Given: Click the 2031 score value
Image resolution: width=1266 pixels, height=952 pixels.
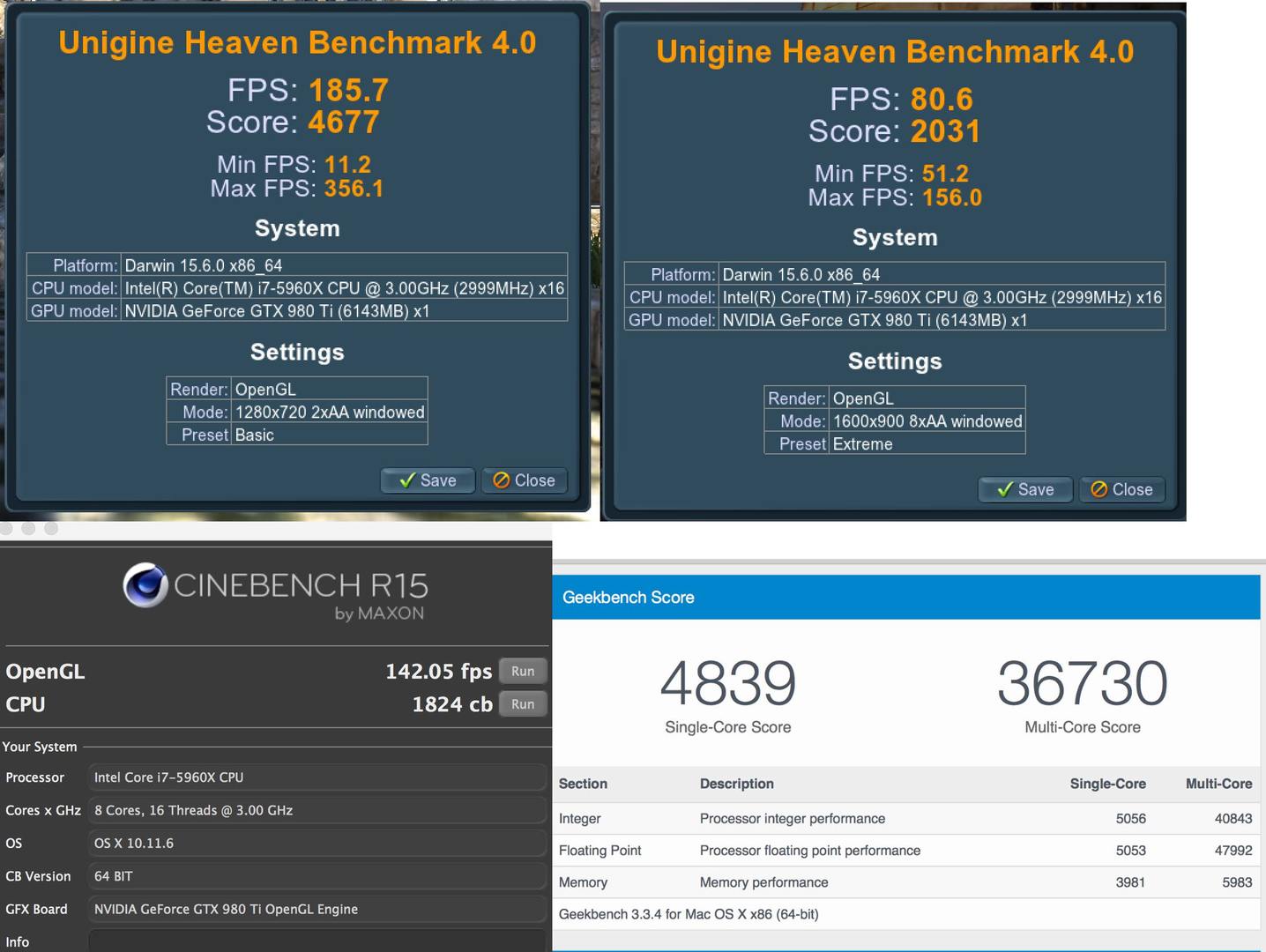Looking at the screenshot, I should [946, 130].
